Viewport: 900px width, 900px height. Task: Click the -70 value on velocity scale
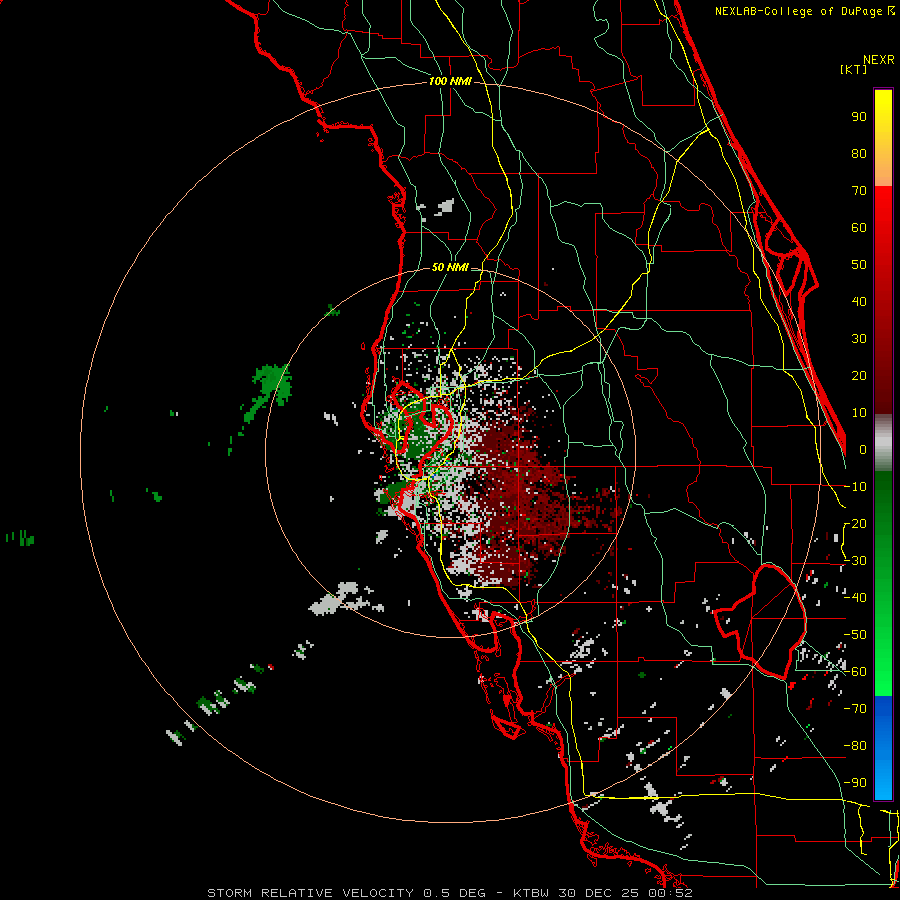pos(855,709)
